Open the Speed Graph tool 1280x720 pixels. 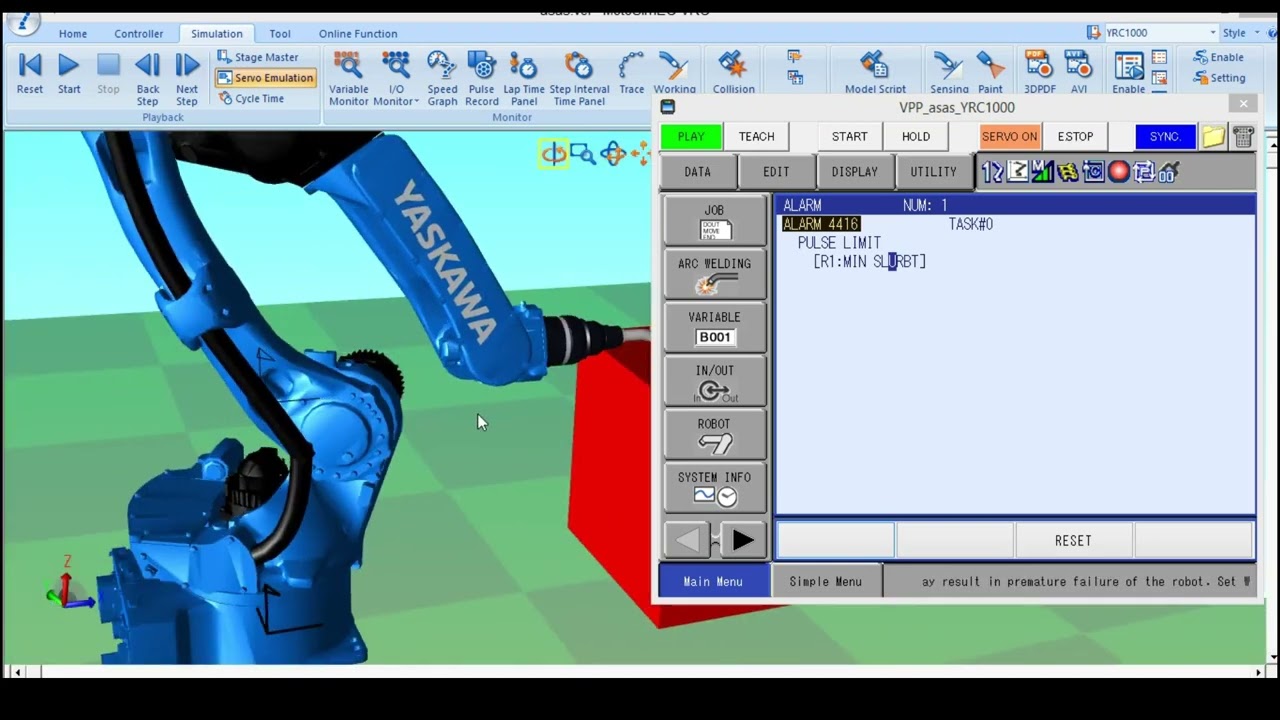click(442, 79)
